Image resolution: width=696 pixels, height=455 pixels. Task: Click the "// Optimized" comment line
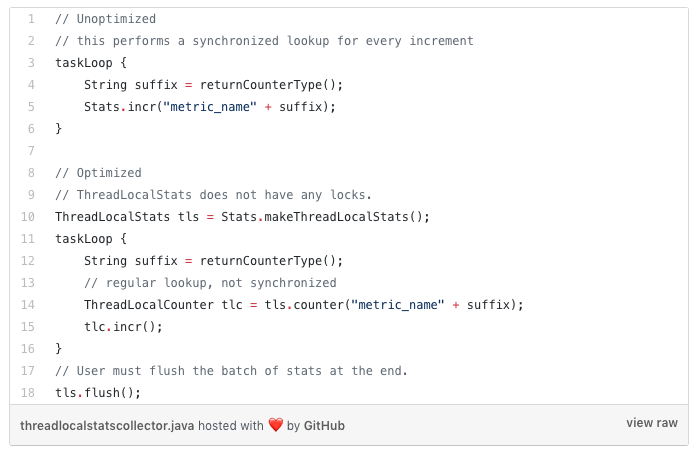coord(99,173)
